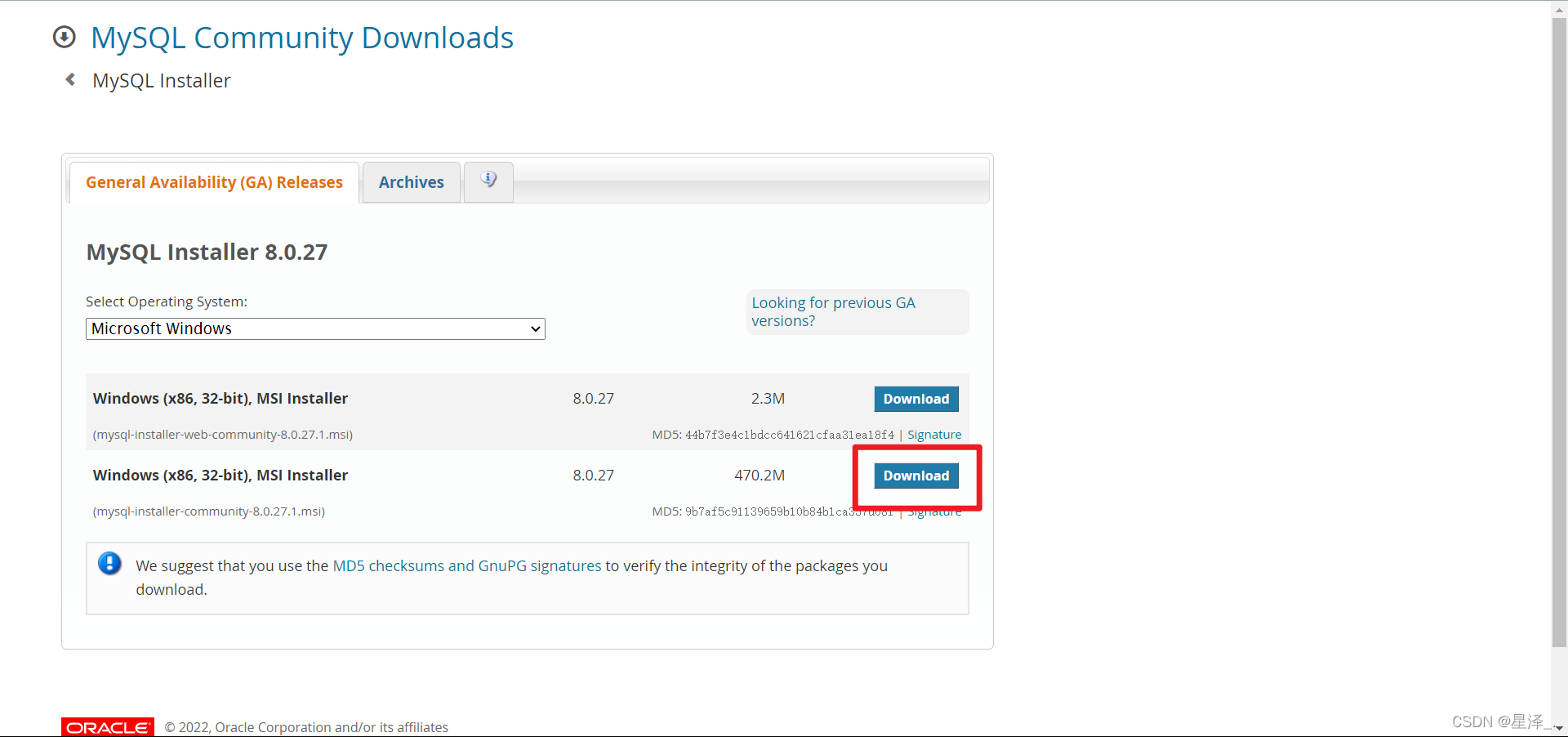The width and height of the screenshot is (1568, 737).
Task: Open Signature link for 470.2M installer
Action: [x=934, y=512]
